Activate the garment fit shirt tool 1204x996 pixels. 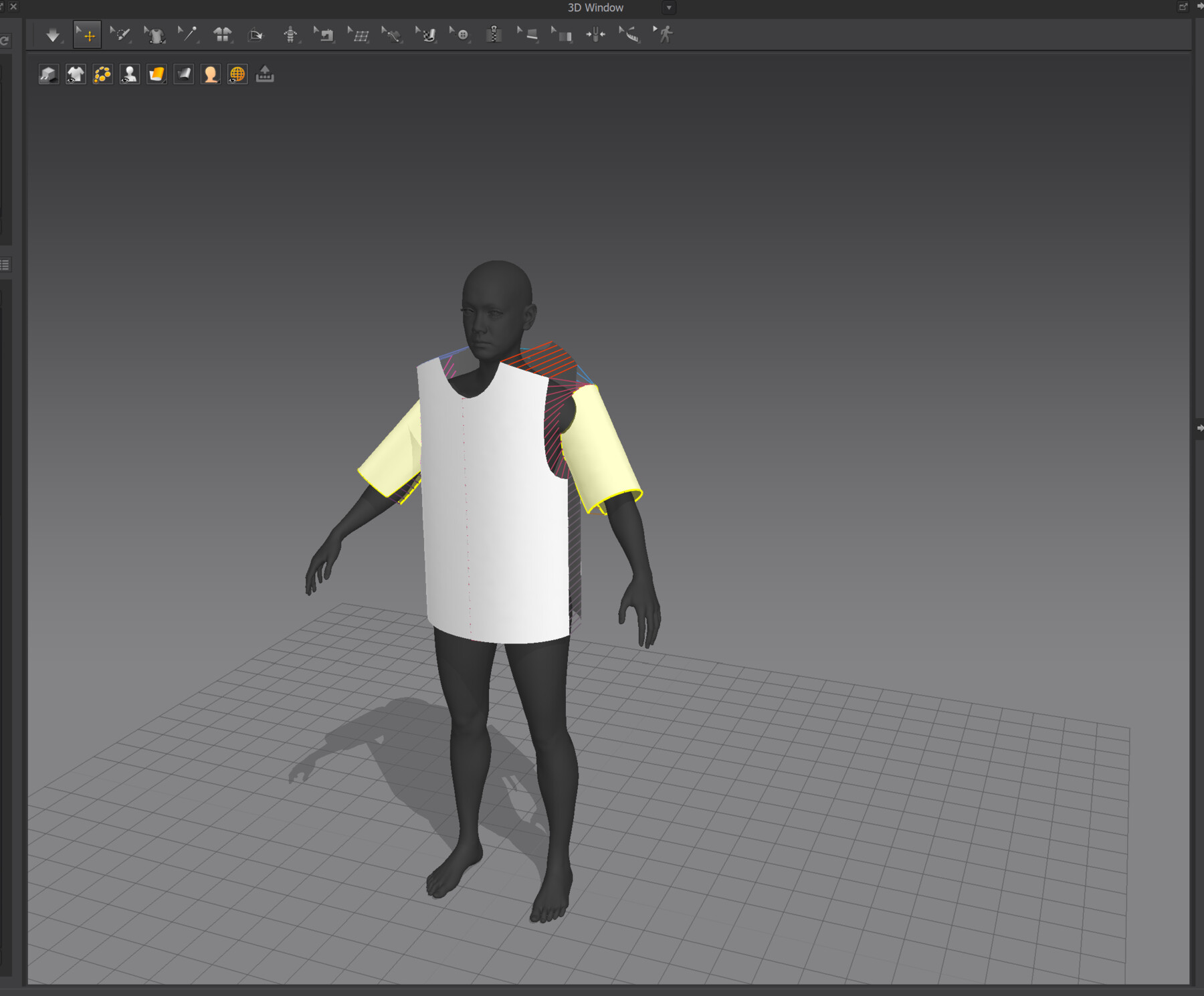[155, 35]
